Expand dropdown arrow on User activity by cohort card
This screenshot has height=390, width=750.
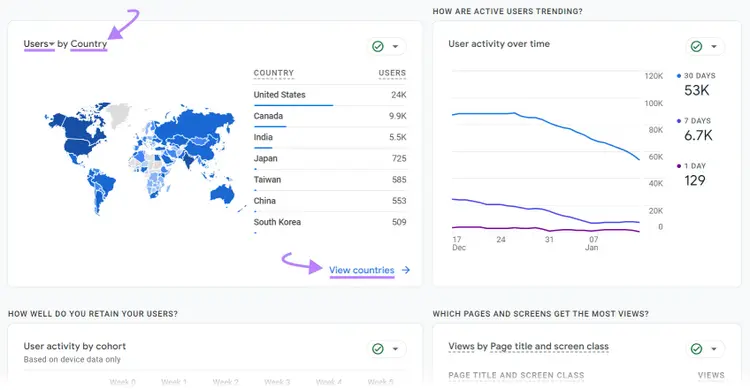tap(396, 349)
